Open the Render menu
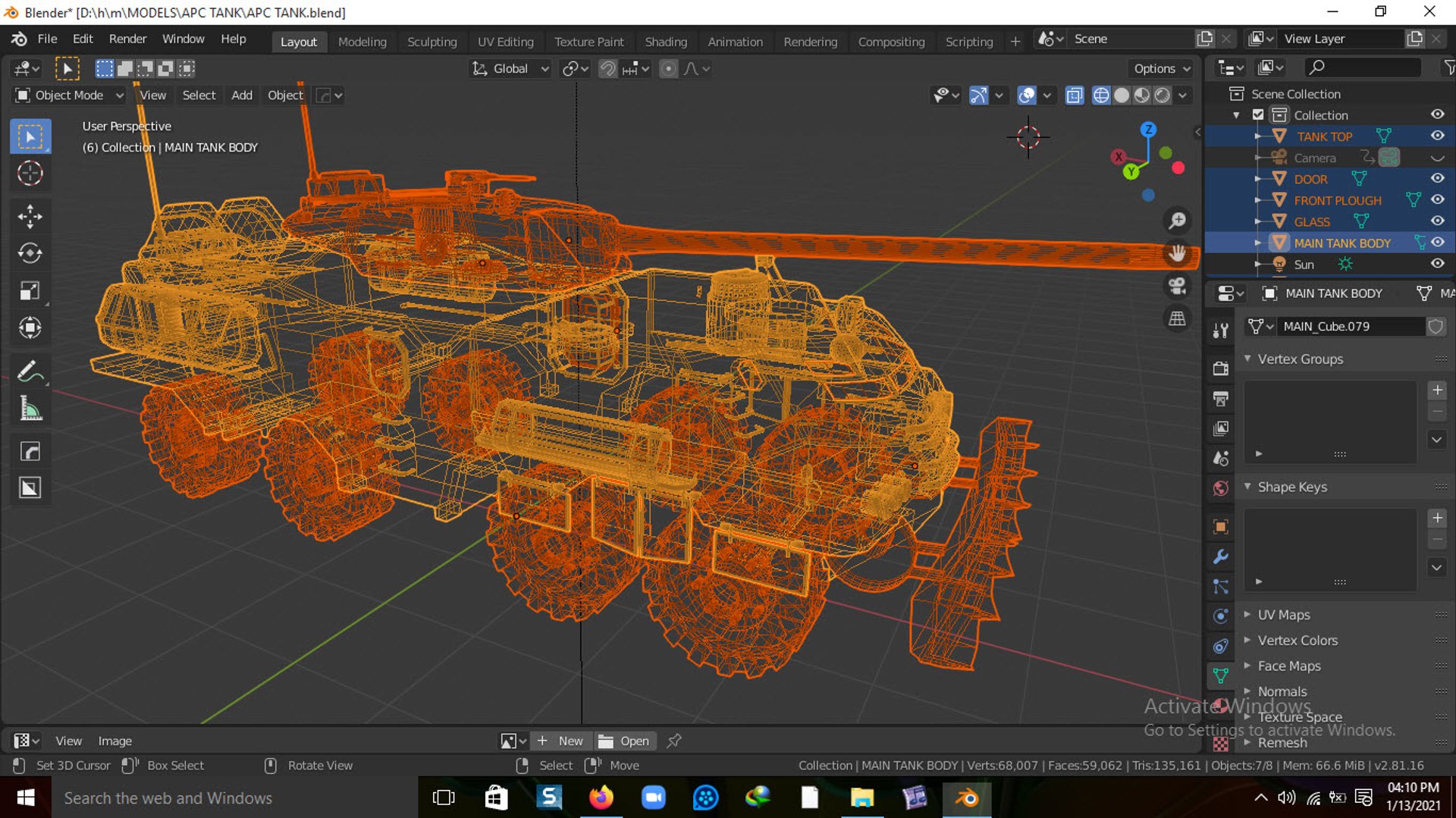Image resolution: width=1456 pixels, height=818 pixels. pyautogui.click(x=127, y=39)
